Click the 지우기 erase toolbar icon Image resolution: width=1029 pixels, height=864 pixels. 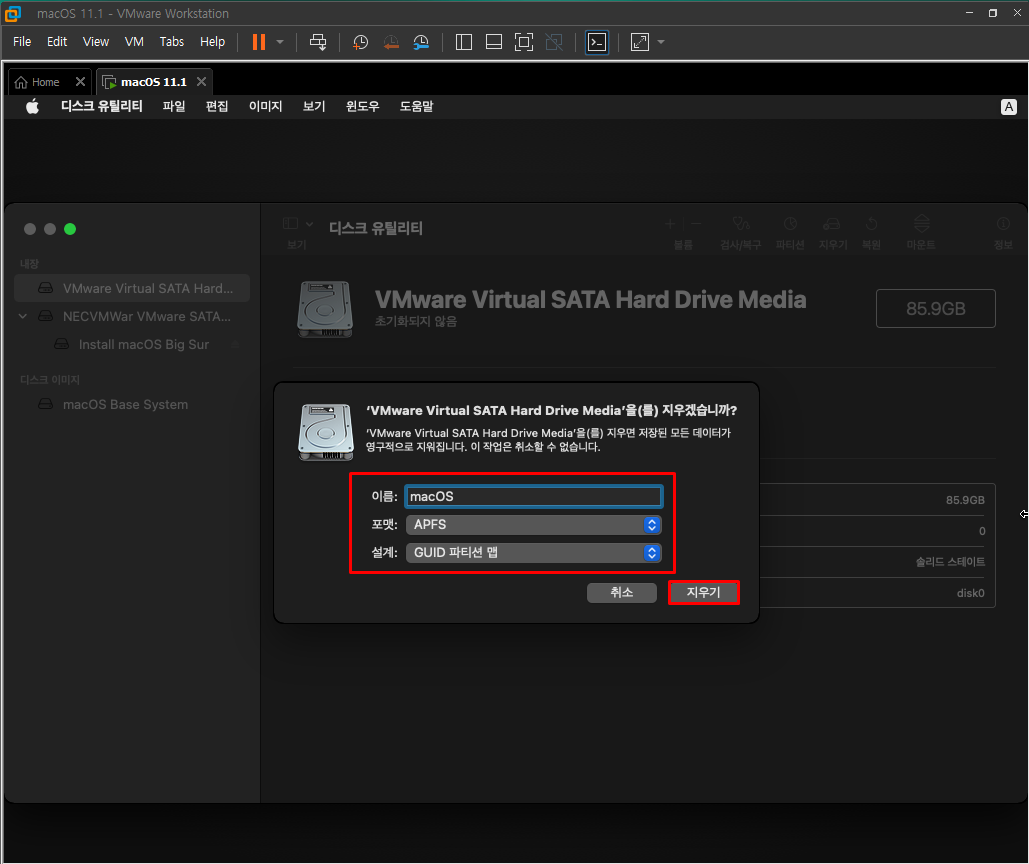coord(832,224)
